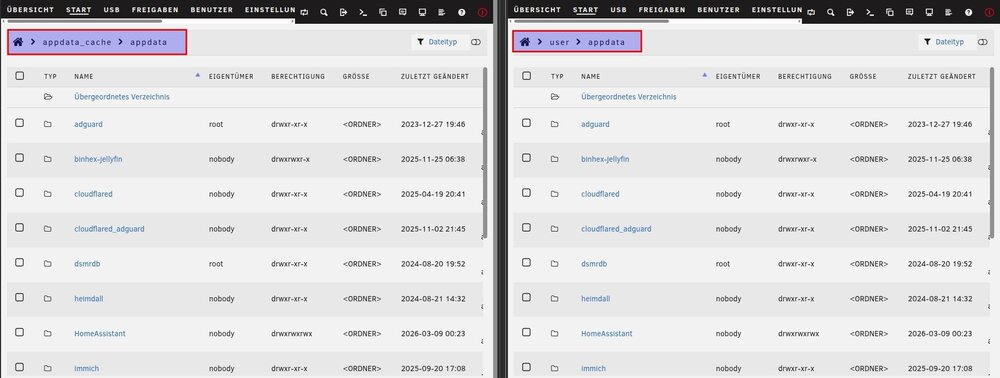Go to home via breadcrumb icon in left pane
This screenshot has height=378, width=1000.
pos(18,42)
